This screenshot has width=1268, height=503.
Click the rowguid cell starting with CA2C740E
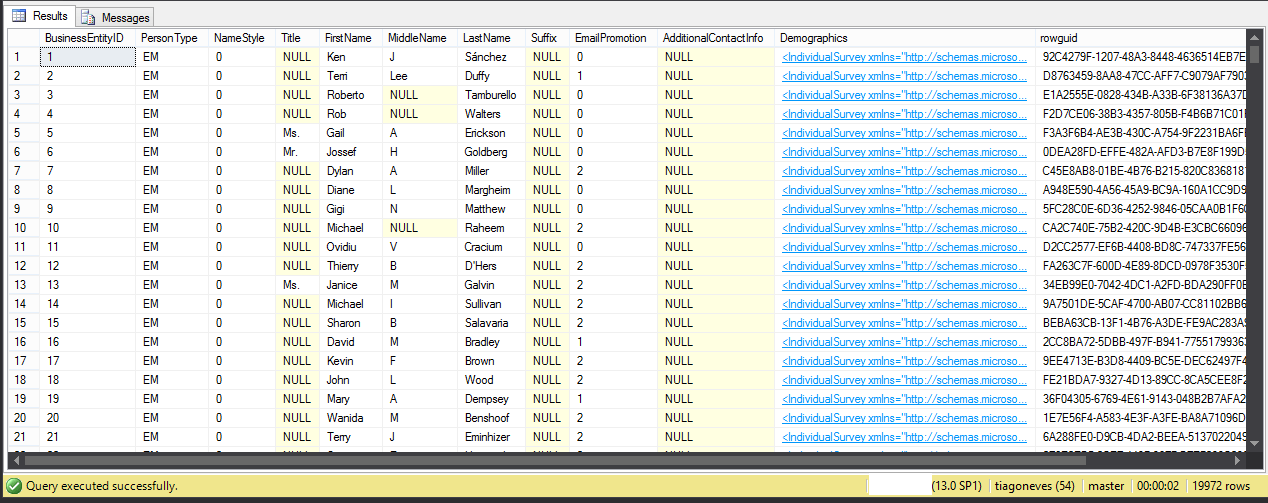coord(1141,228)
